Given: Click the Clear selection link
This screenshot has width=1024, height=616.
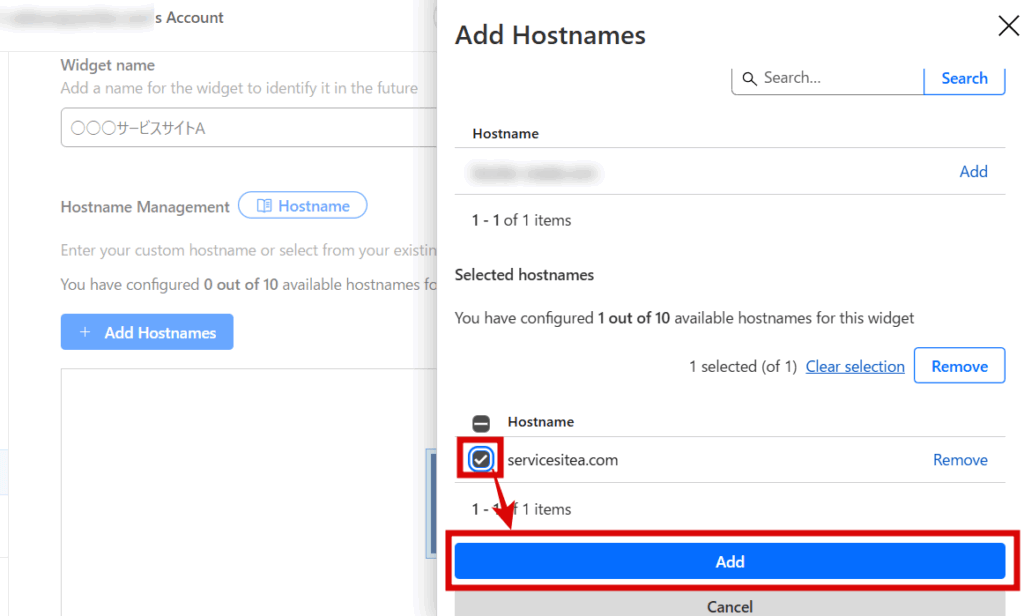Looking at the screenshot, I should click(x=855, y=367).
